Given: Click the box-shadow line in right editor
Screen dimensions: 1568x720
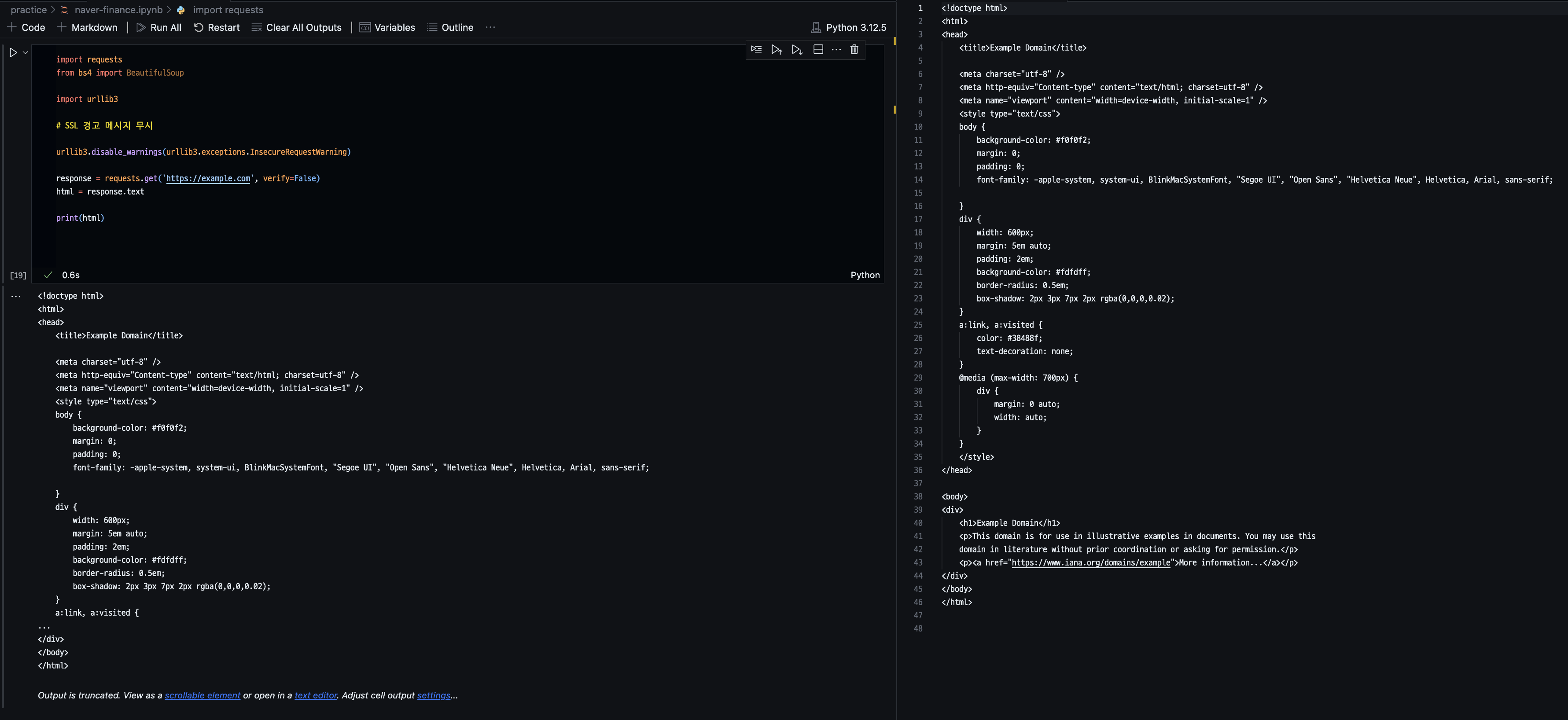Looking at the screenshot, I should pyautogui.click(x=1075, y=298).
